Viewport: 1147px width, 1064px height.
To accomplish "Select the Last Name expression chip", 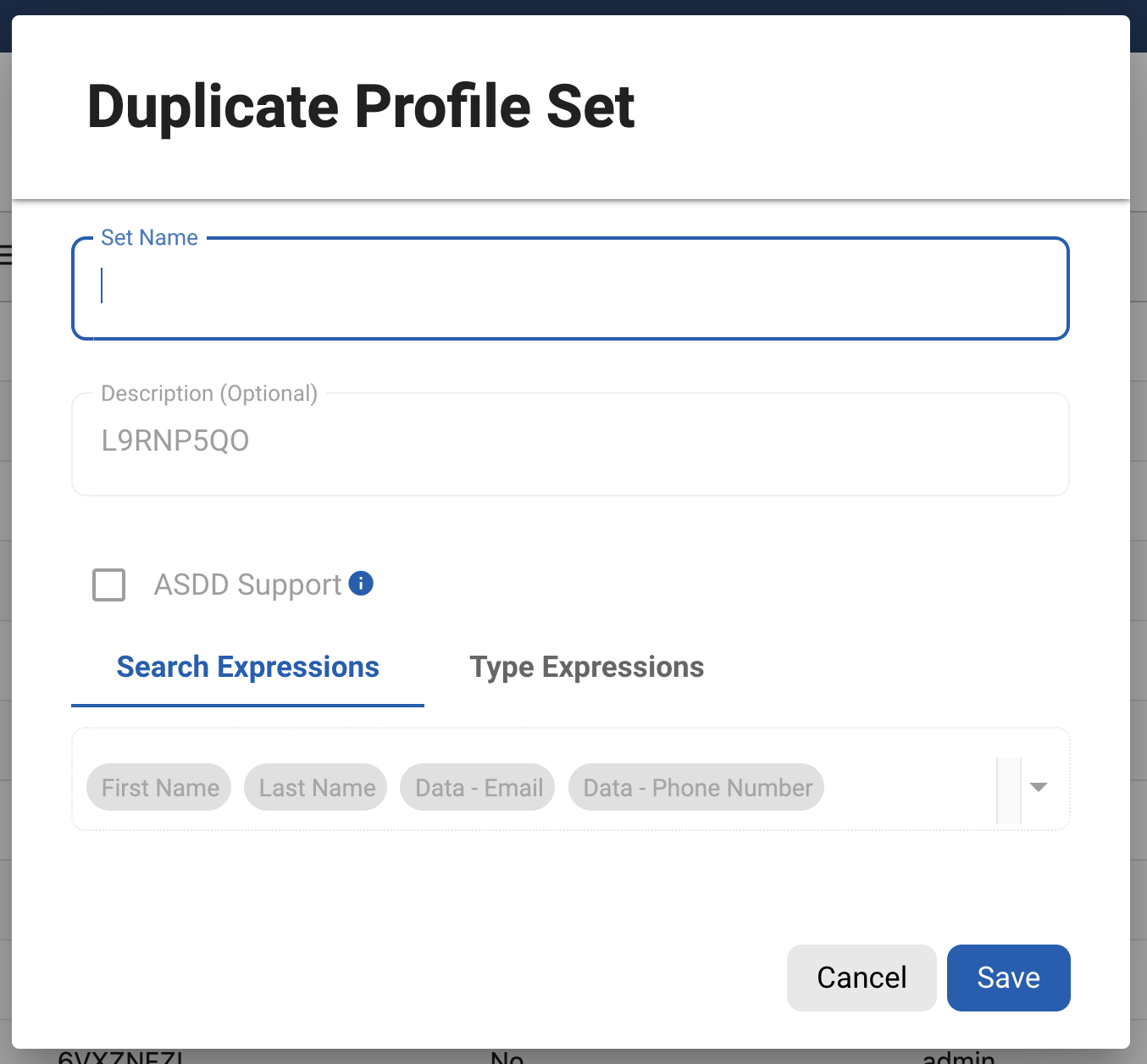I will click(x=317, y=788).
